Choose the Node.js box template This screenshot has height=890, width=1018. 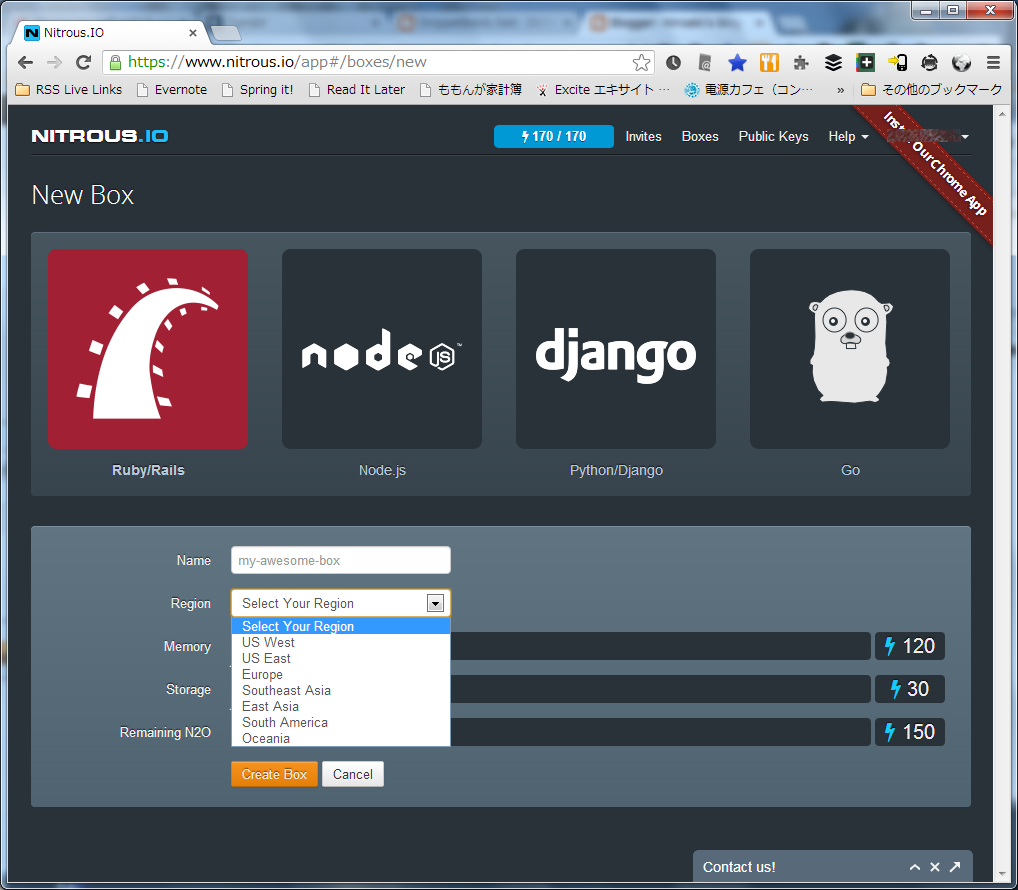(382, 349)
